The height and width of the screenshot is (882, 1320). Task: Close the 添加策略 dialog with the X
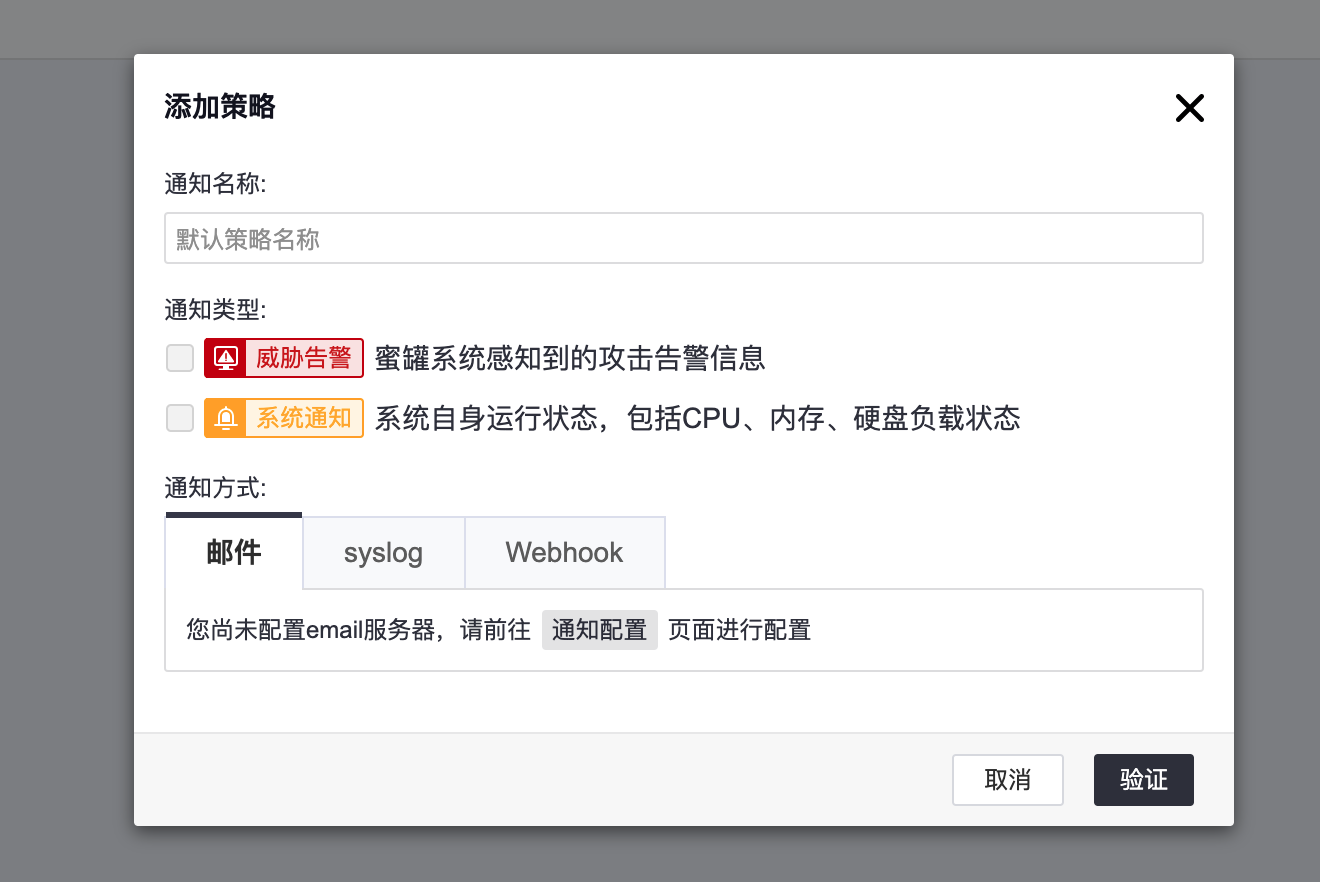click(x=1189, y=108)
